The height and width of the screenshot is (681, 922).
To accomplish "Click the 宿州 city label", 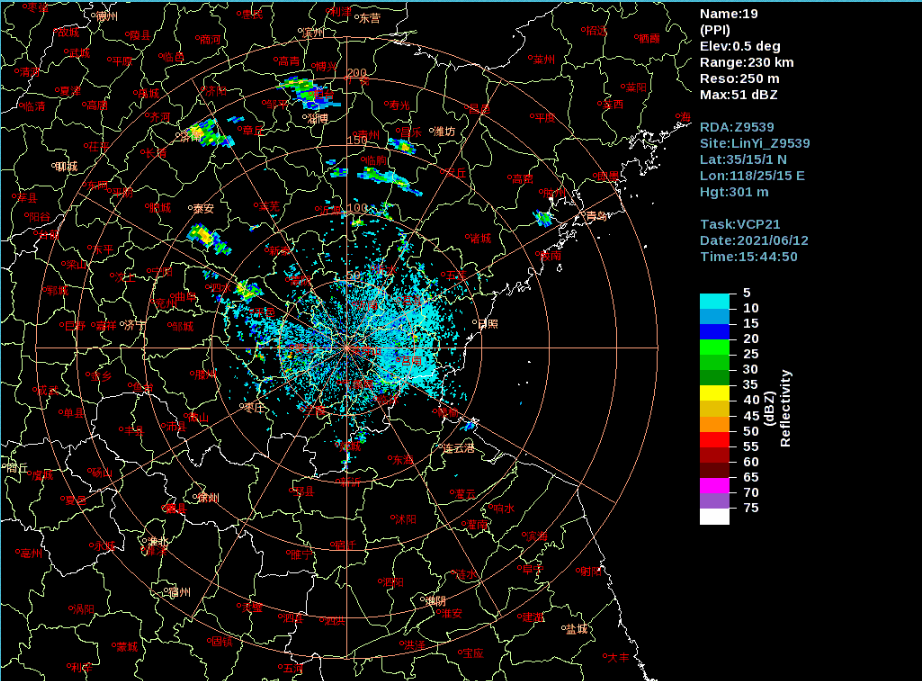I will point(179,592).
